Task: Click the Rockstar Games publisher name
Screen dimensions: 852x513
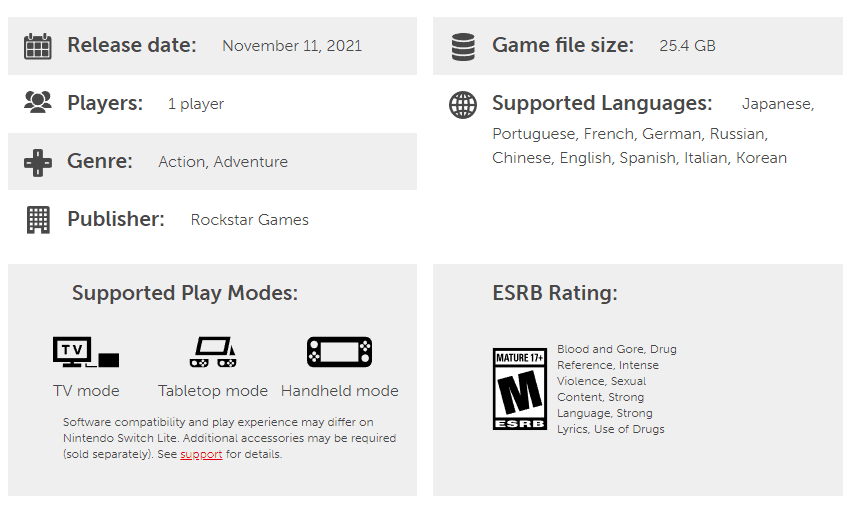Action: [x=249, y=220]
